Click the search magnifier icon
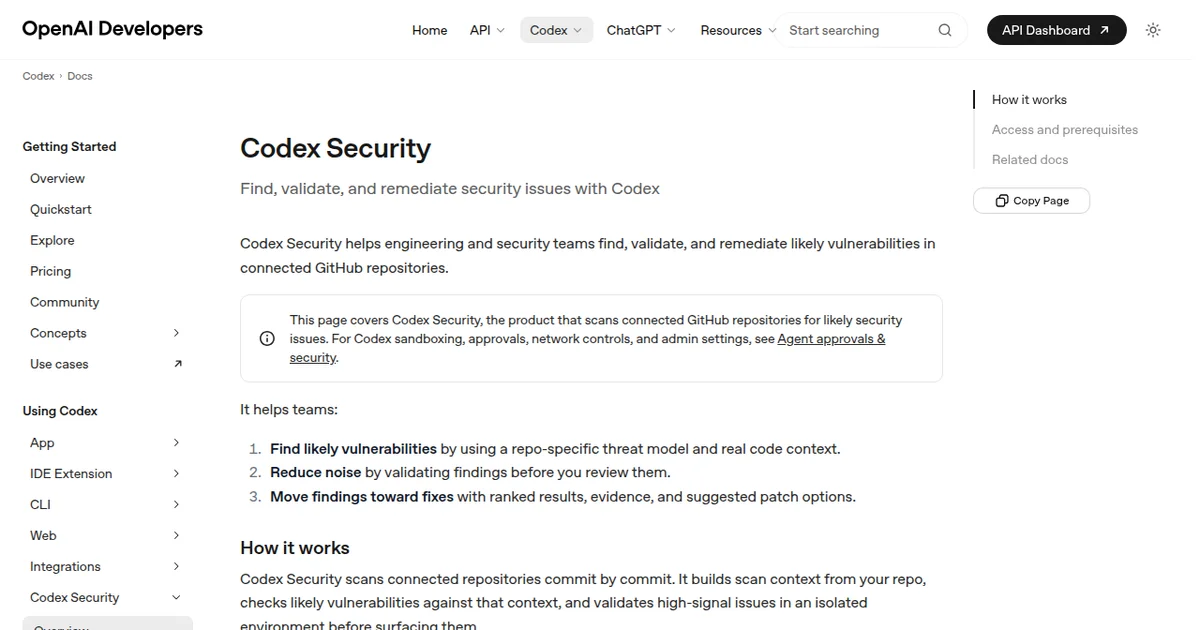Viewport: 1200px width, 630px height. tap(944, 30)
